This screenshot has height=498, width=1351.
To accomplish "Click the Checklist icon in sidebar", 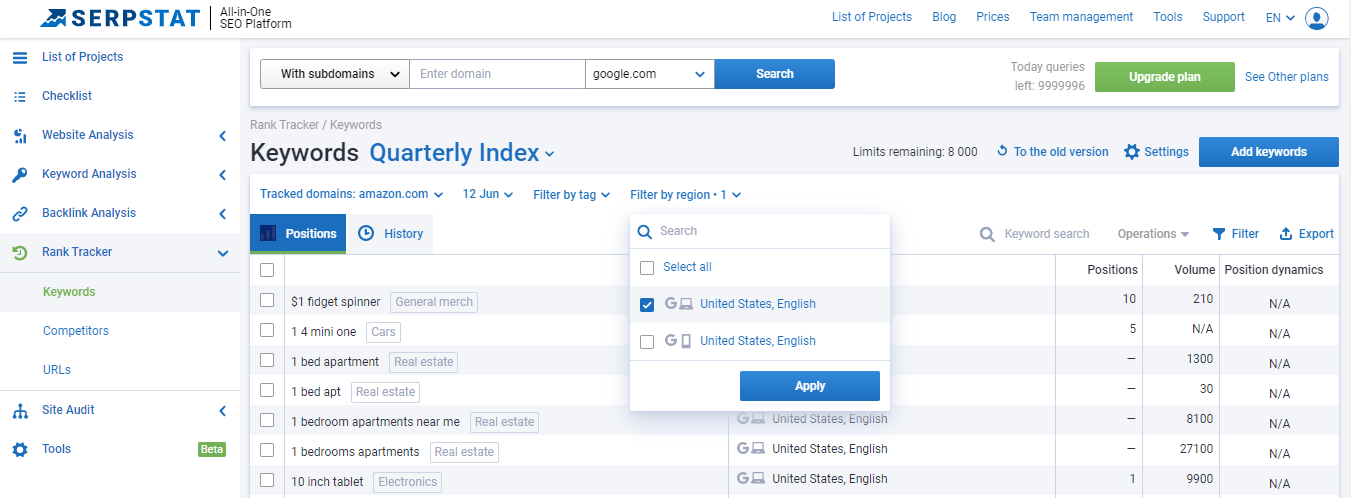I will (x=20, y=96).
